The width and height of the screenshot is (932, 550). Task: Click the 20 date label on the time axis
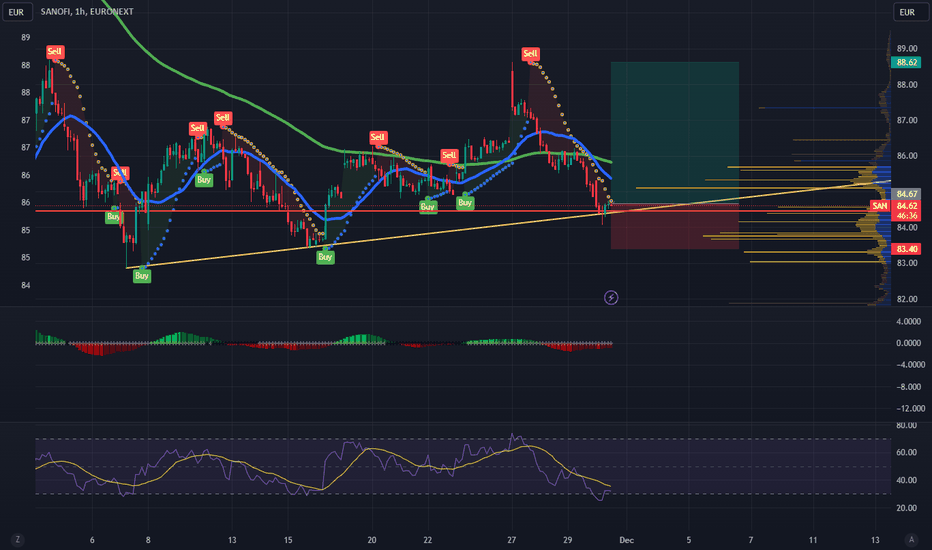click(371, 540)
